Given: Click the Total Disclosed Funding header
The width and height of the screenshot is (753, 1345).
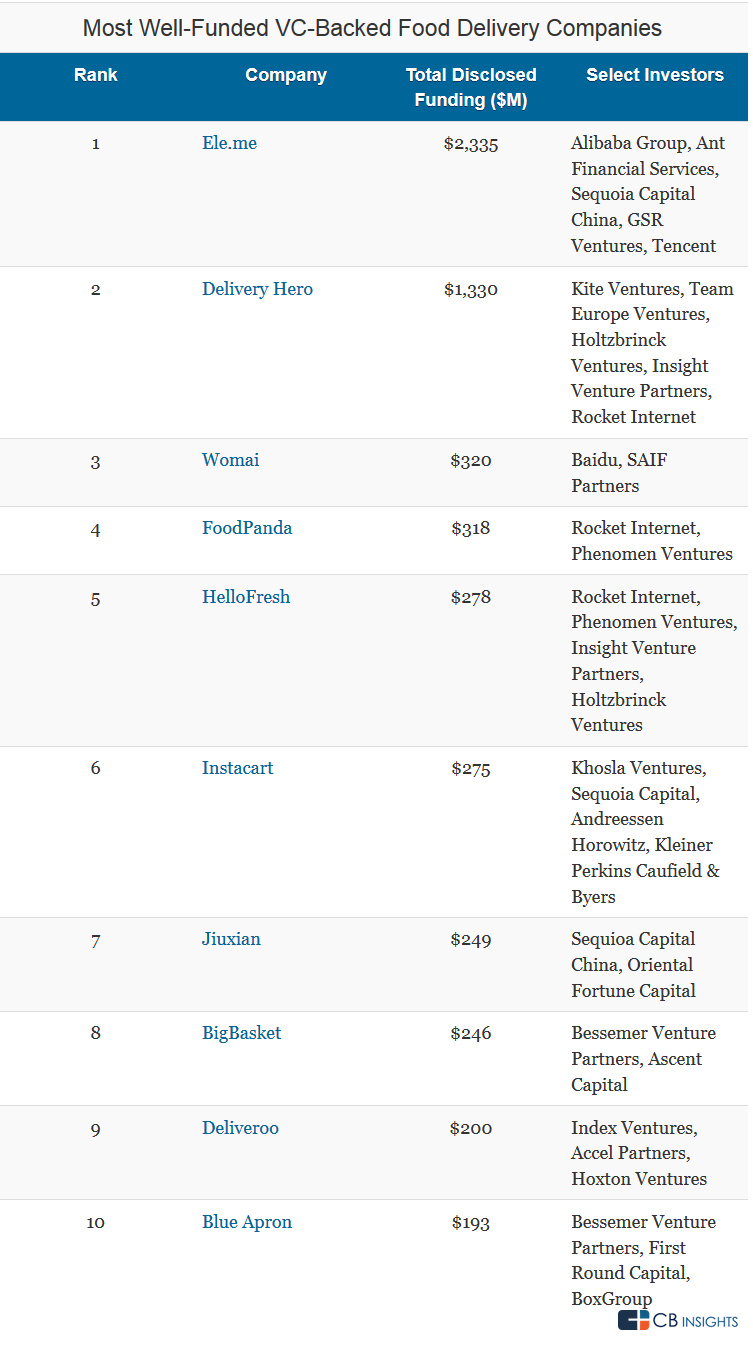Looking at the screenshot, I should coord(471,87).
